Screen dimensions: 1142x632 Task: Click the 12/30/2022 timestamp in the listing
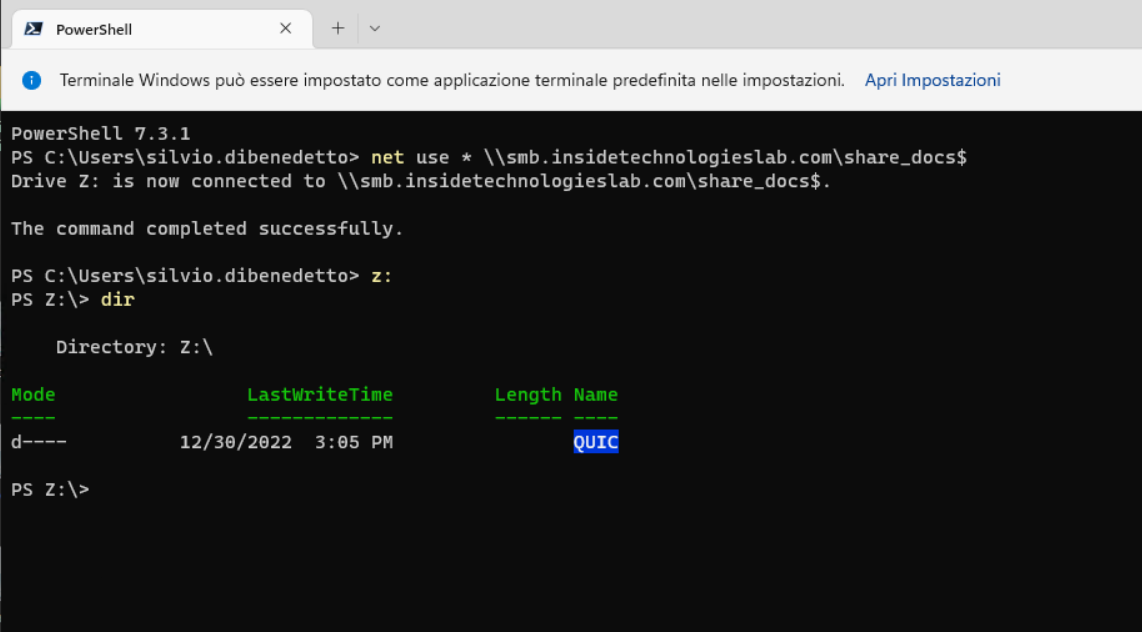tap(236, 442)
